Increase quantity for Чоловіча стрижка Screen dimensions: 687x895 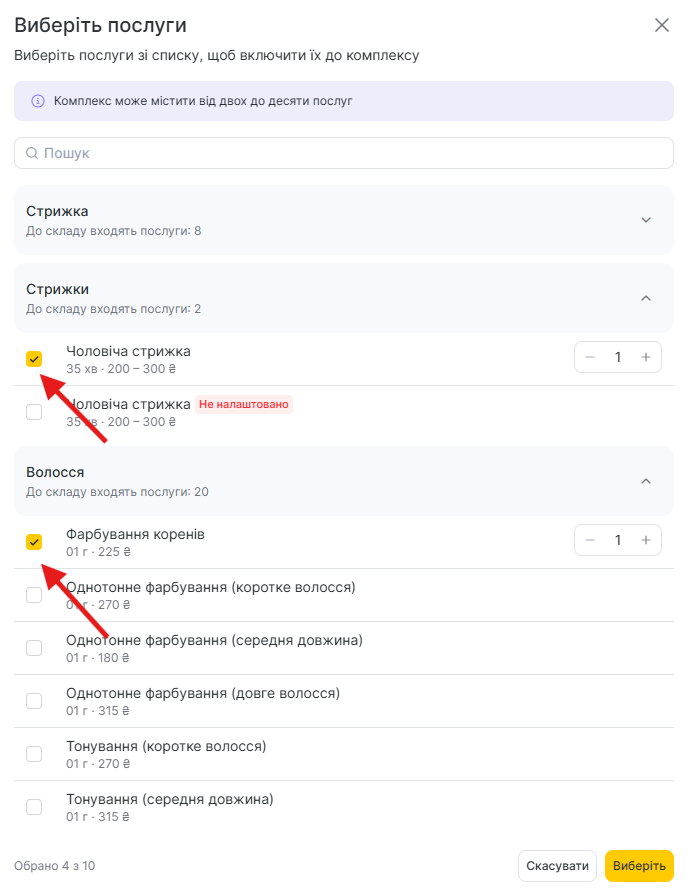[646, 357]
